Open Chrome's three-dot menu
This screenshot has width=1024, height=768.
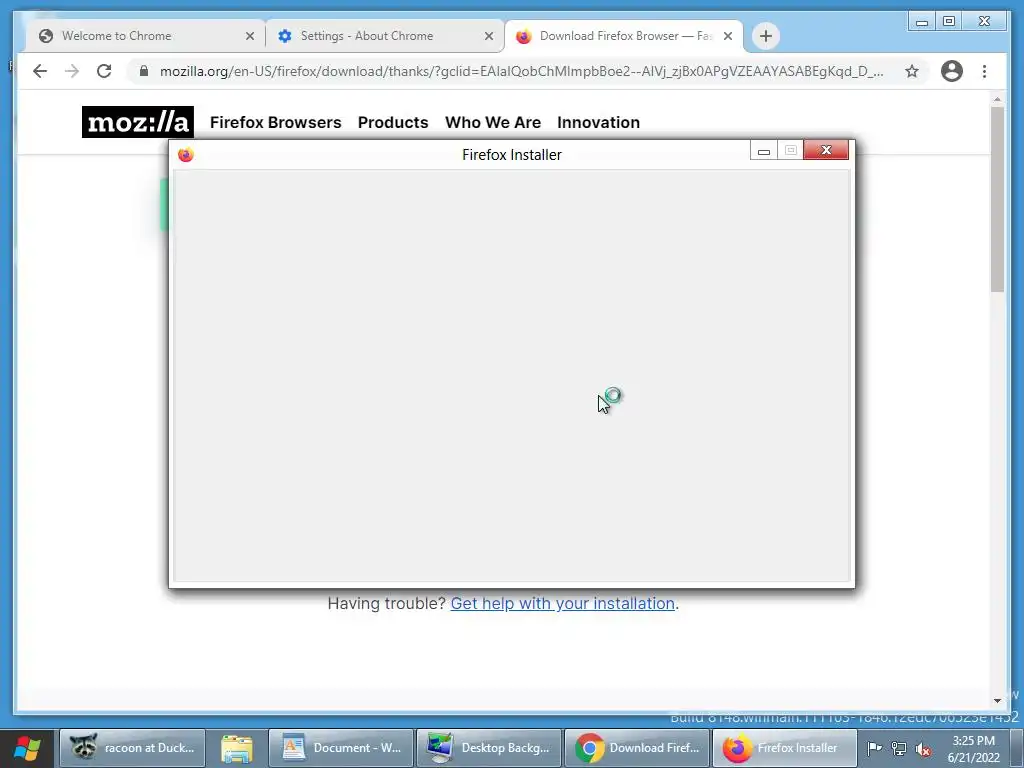[x=984, y=71]
